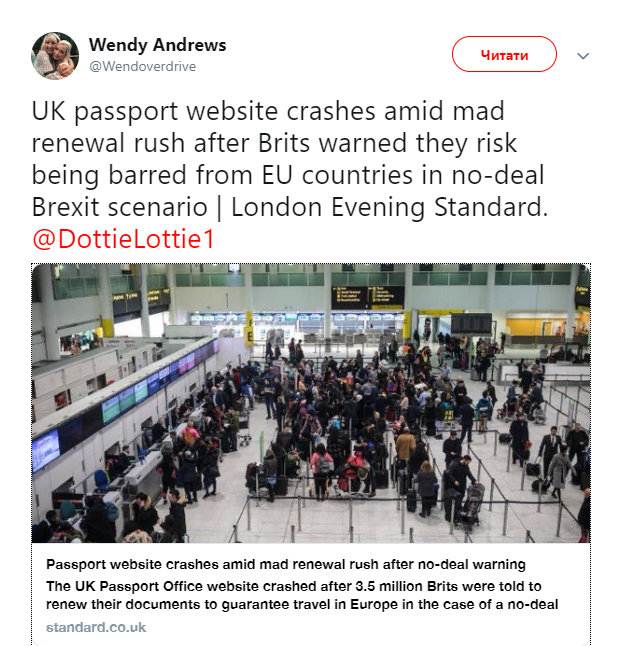This screenshot has height=646, width=621.
Task: Click the standard.co.uk source domain
Action: point(96,627)
